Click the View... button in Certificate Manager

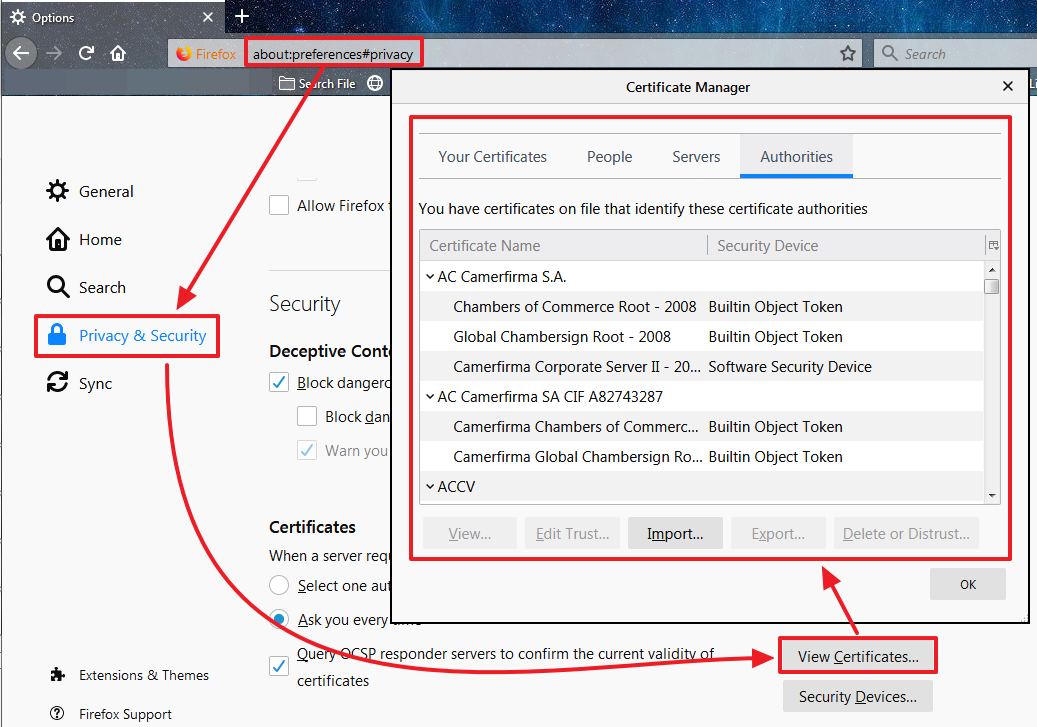pyautogui.click(x=470, y=533)
